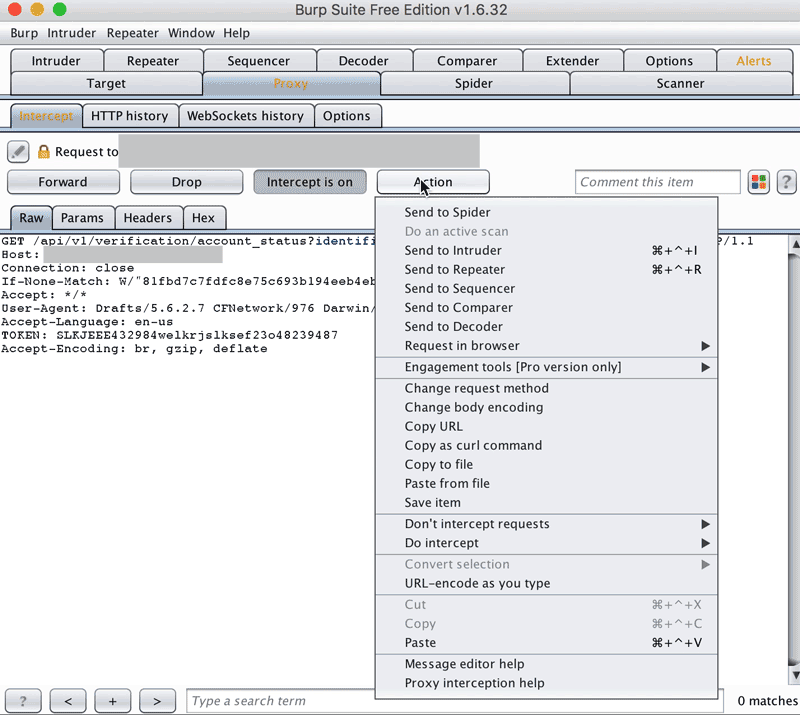
Task: Click the padlock icon next to Request to
Action: point(44,152)
